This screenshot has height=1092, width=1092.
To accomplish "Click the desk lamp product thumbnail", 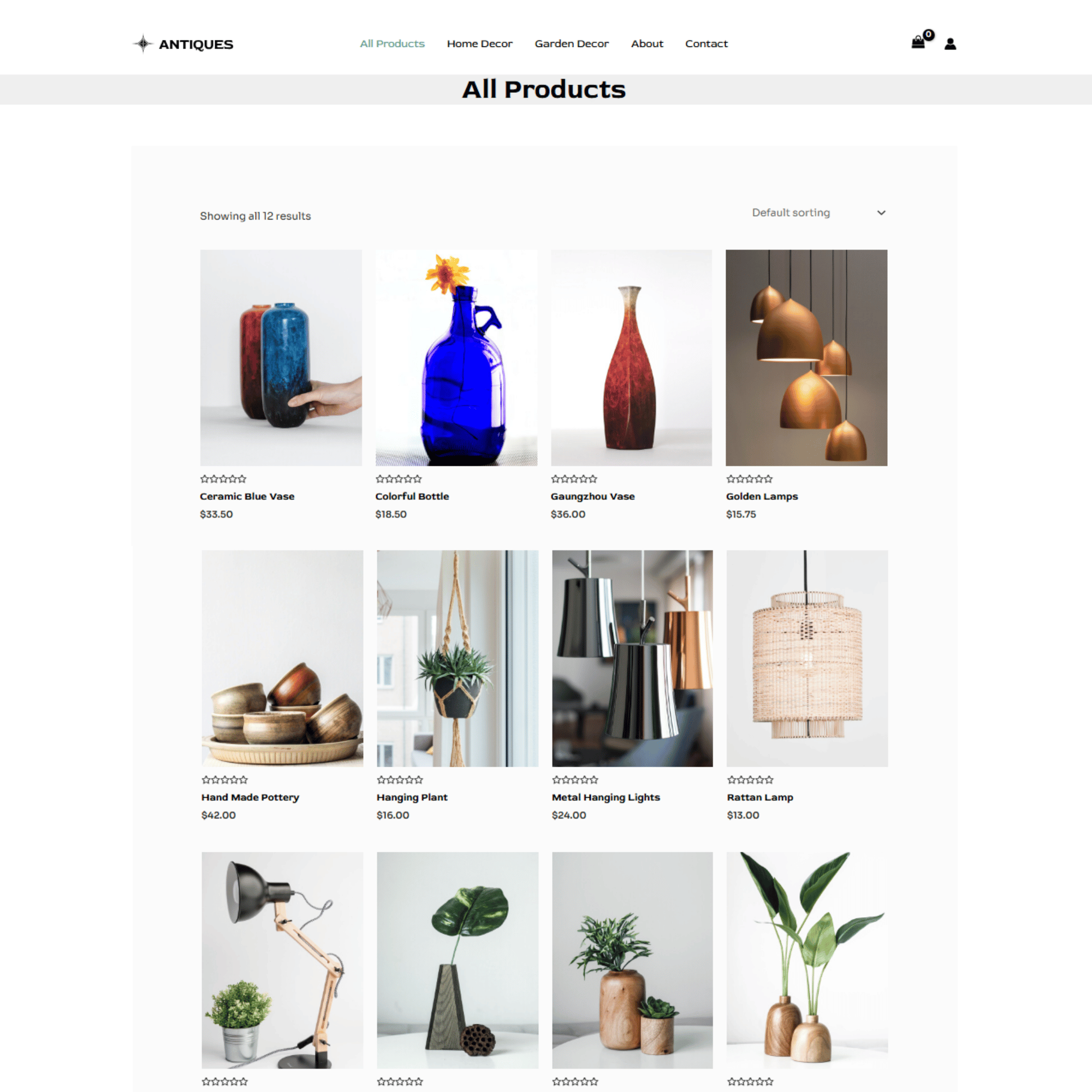I will pyautogui.click(x=282, y=960).
